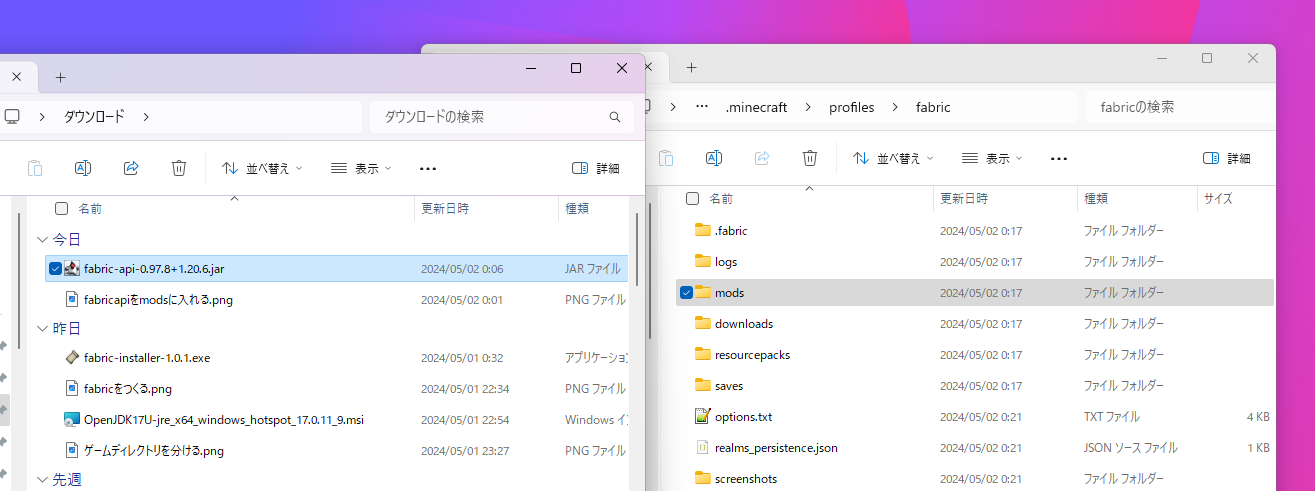The image size is (1315, 491).
Task: Click the downloads folder icon in fabric window
Action: tap(702, 323)
